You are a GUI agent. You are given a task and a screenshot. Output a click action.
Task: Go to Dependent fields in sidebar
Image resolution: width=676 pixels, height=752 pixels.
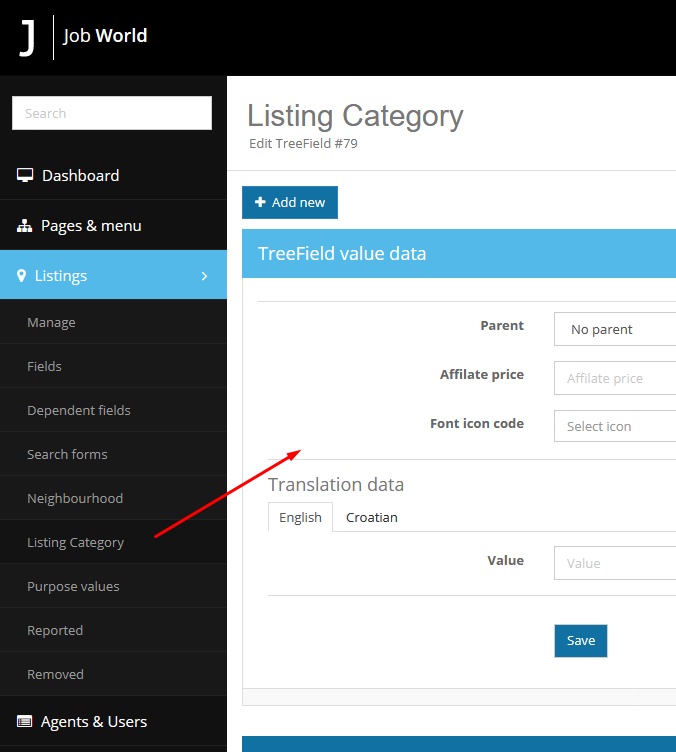coord(79,411)
